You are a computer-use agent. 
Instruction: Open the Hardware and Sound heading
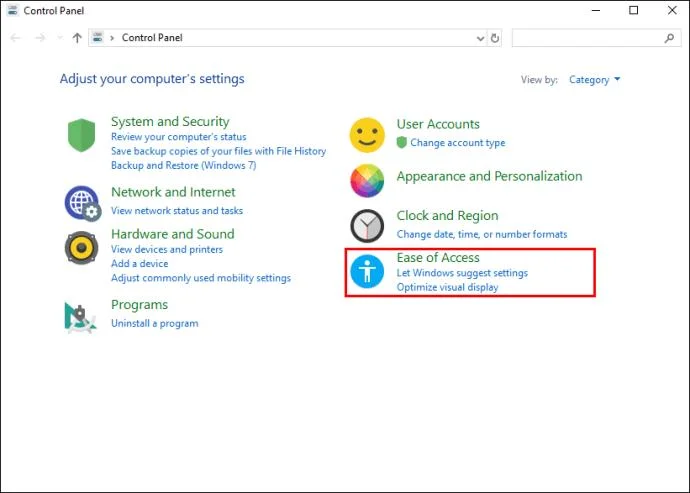click(x=172, y=234)
